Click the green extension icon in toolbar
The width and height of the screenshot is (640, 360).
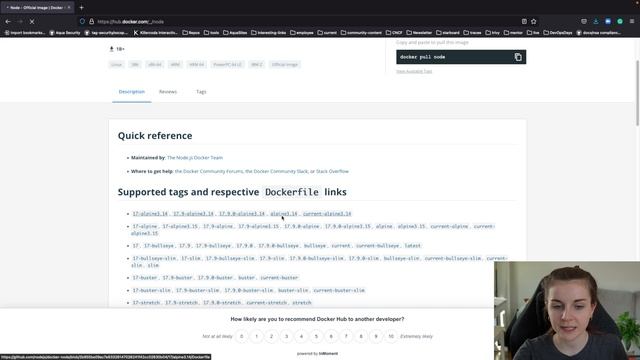point(620,21)
